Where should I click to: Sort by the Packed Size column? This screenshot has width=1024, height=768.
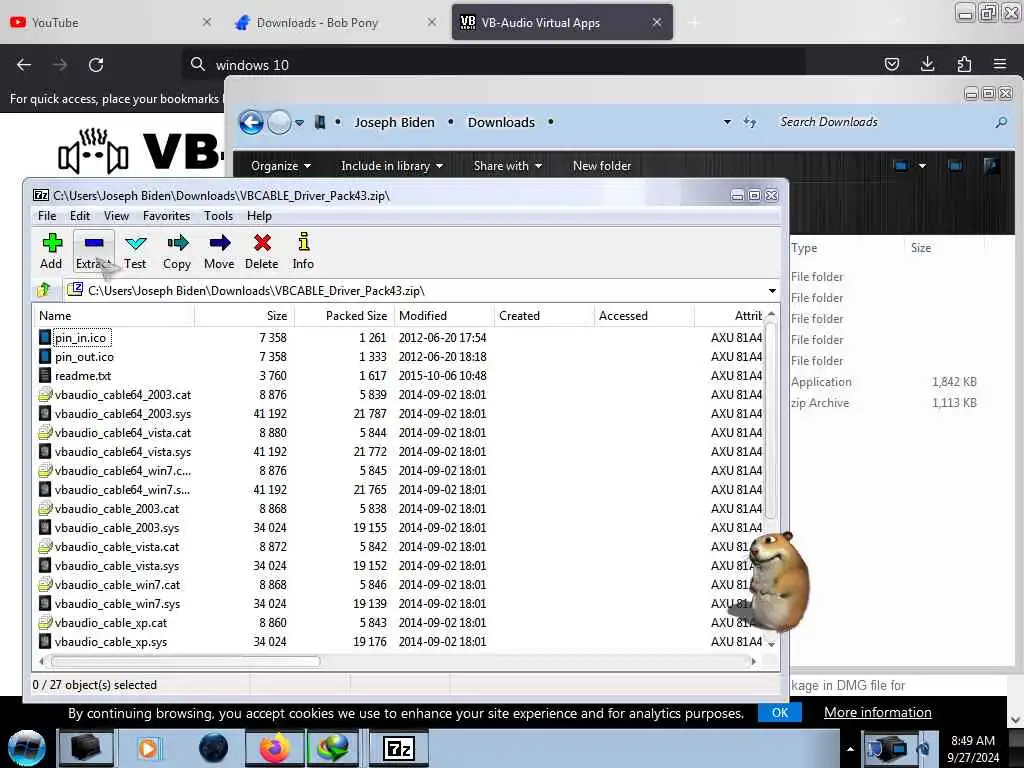coord(344,315)
